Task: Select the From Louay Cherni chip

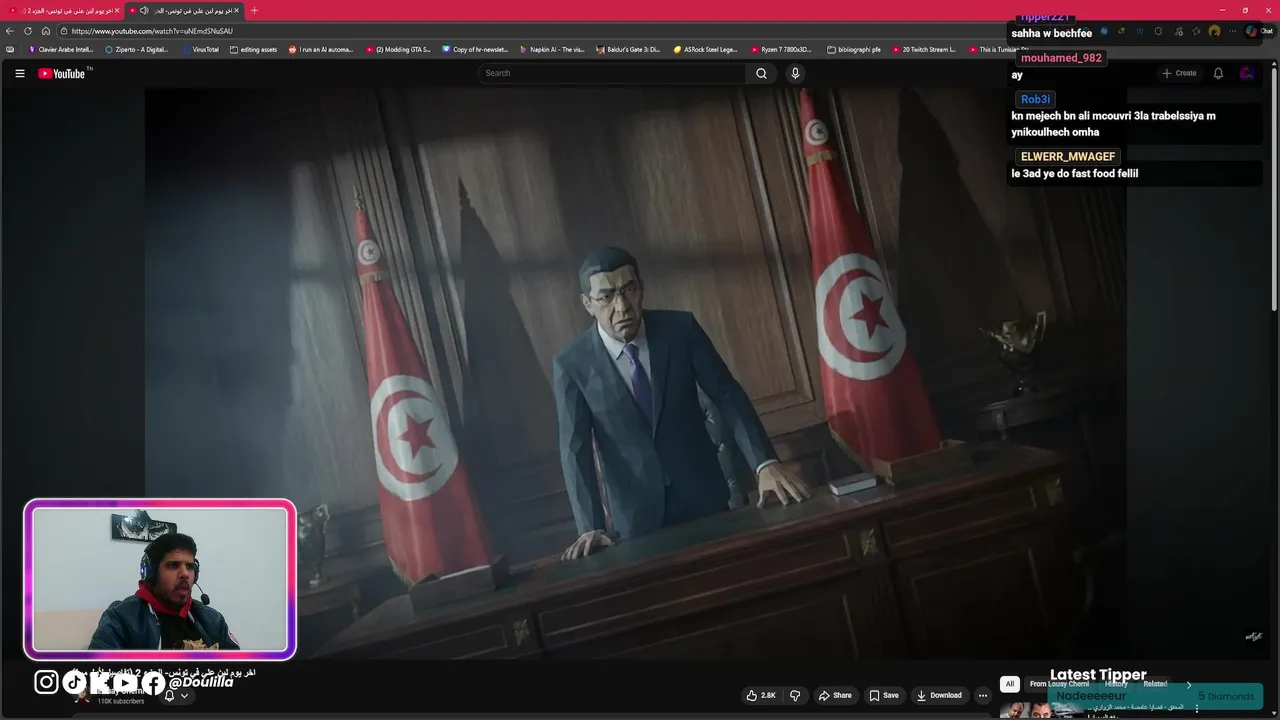Action: pos(1059,684)
